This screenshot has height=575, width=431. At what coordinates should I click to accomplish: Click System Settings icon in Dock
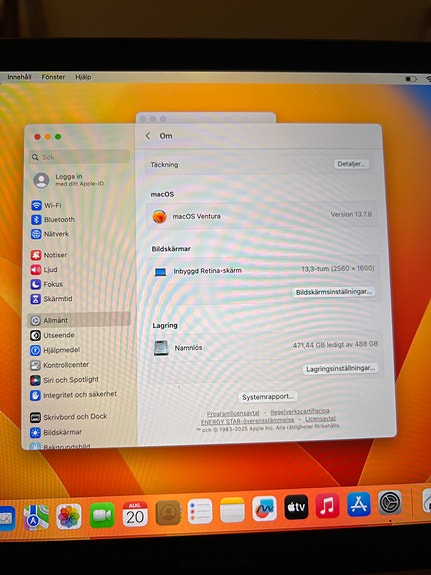click(x=390, y=502)
